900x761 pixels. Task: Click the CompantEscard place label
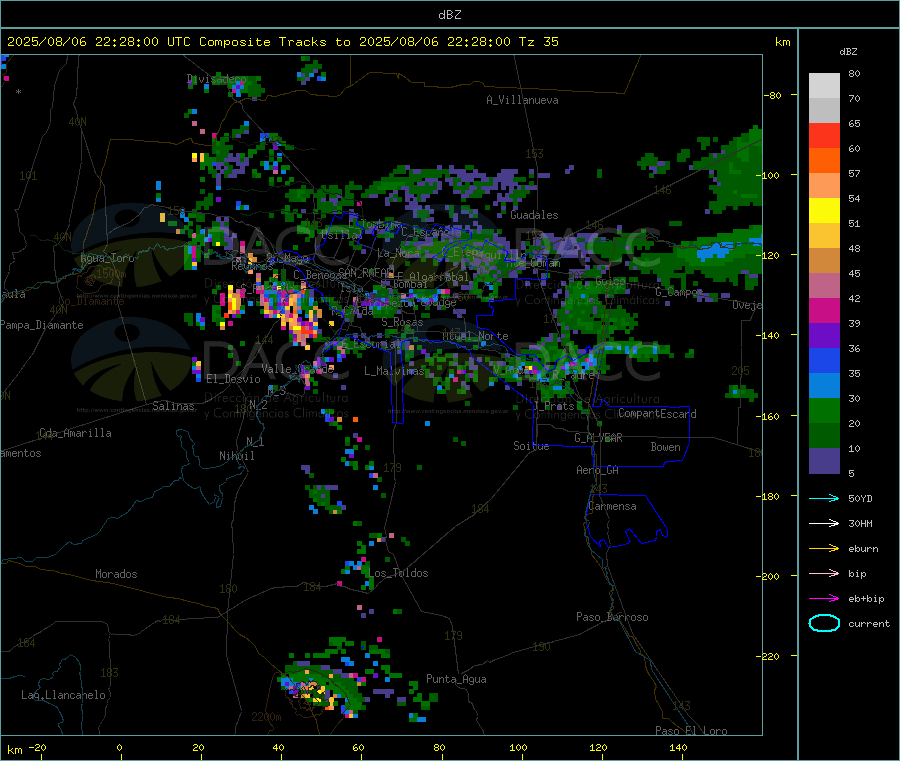coord(657,414)
